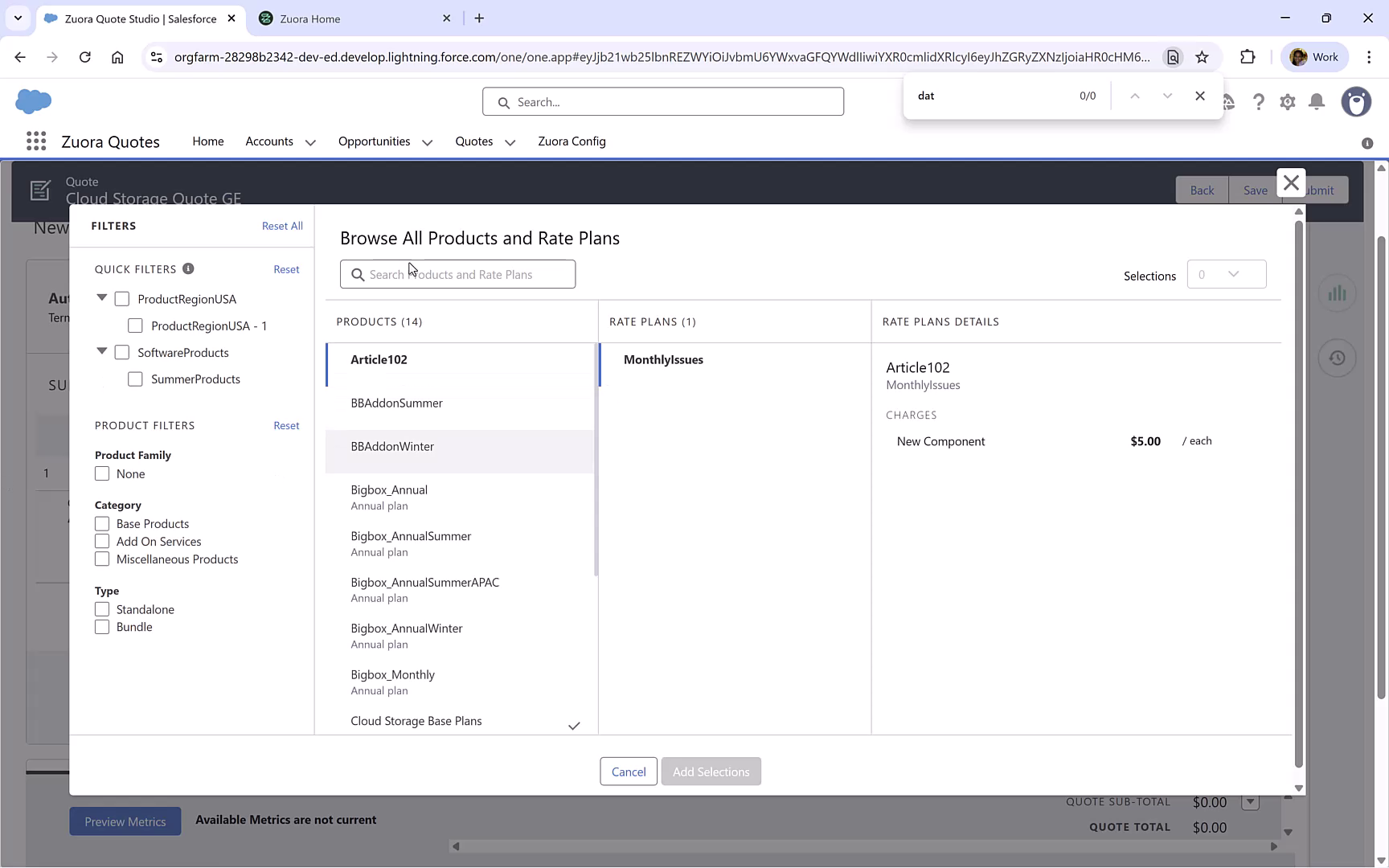Image resolution: width=1389 pixels, height=868 pixels.
Task: Click the Preview Metrics button
Action: (x=125, y=821)
